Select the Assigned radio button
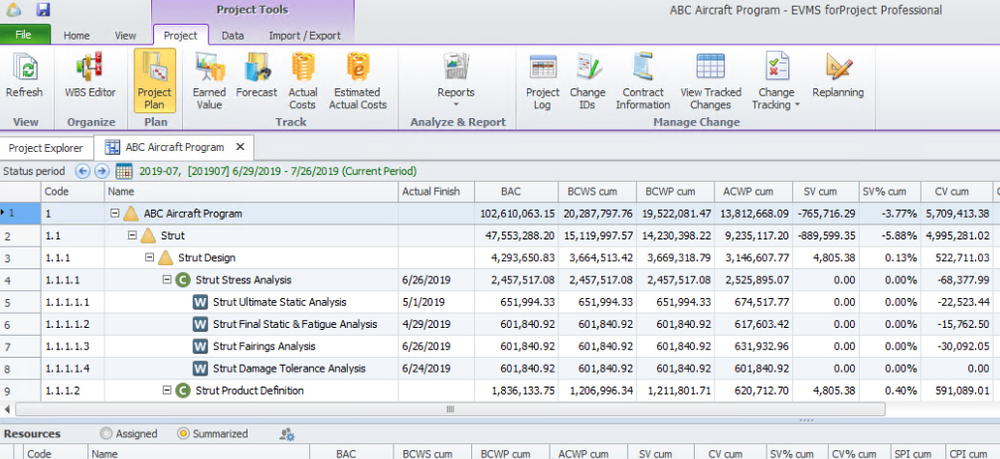Screen dimensions: 1000x459 [107, 434]
